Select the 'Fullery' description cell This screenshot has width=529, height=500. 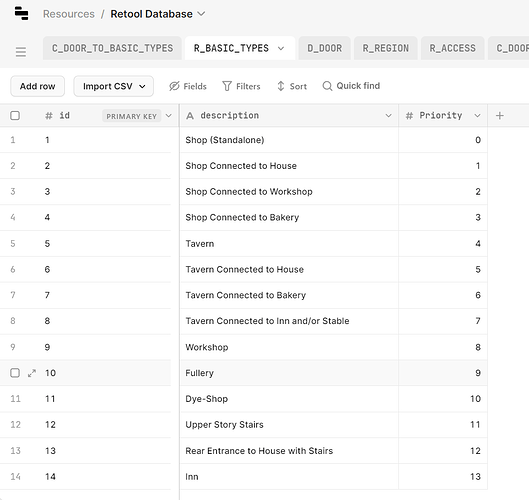click(x=289, y=373)
